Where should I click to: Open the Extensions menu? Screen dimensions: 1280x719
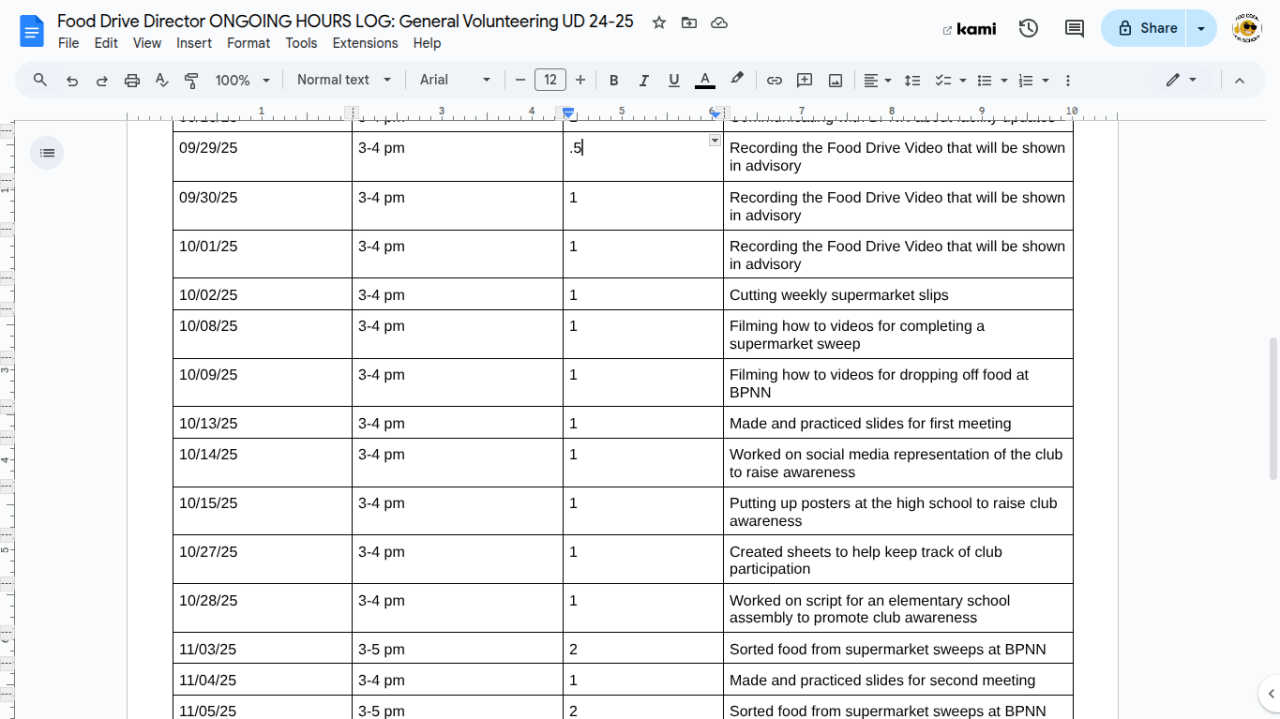(x=365, y=43)
